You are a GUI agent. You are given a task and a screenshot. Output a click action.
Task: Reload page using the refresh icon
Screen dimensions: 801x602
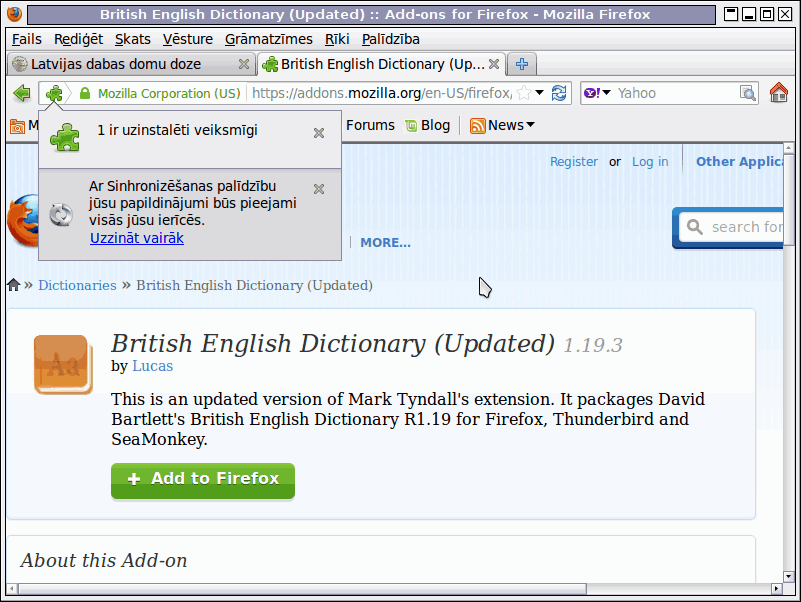pos(559,93)
